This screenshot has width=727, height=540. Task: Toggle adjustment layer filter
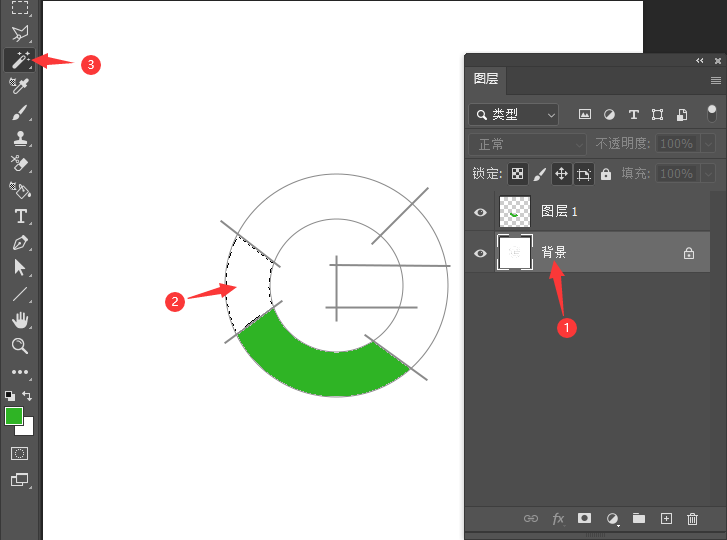[609, 114]
